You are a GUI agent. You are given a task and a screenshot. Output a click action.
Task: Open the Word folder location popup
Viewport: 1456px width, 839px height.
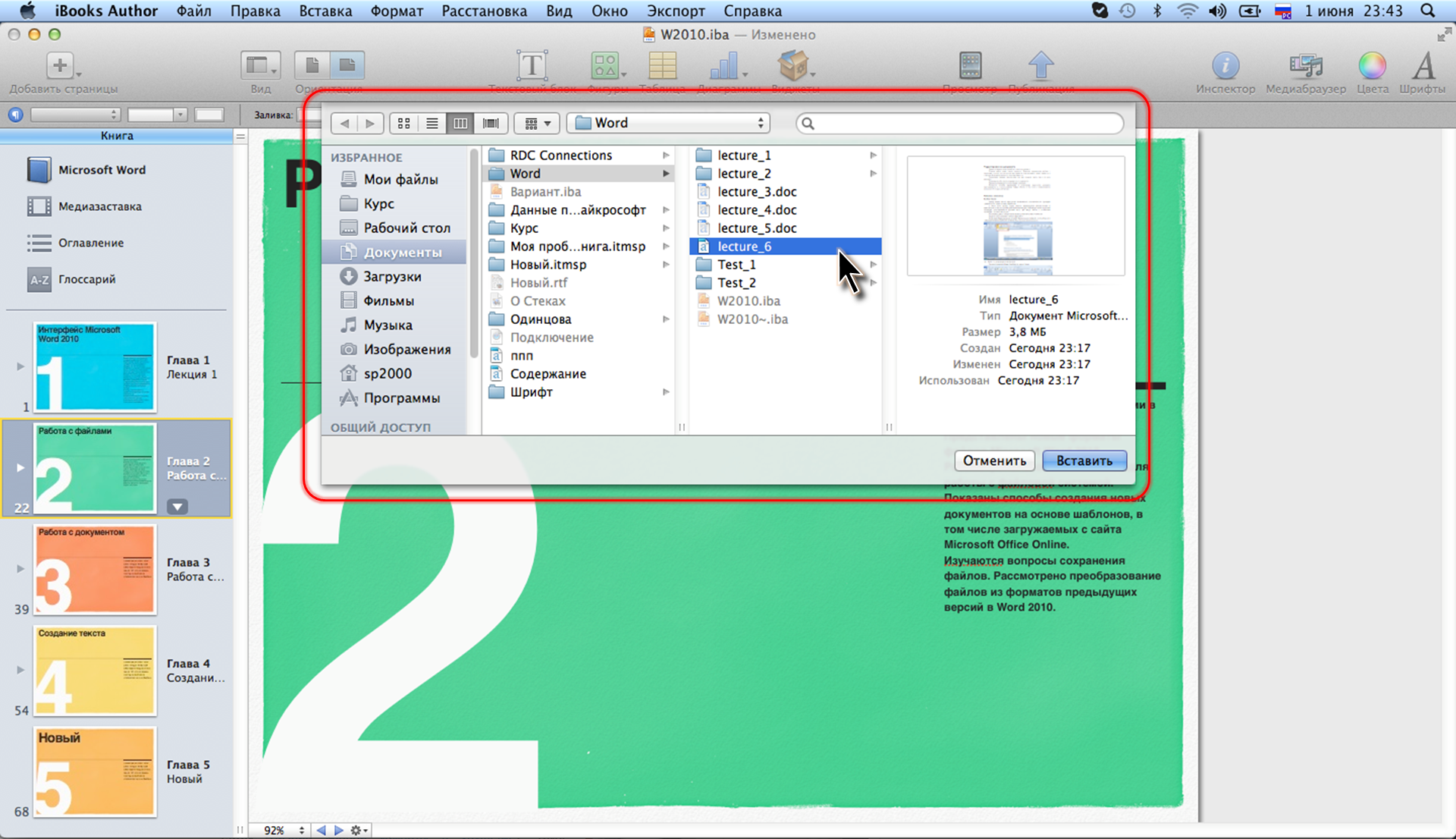pos(668,123)
